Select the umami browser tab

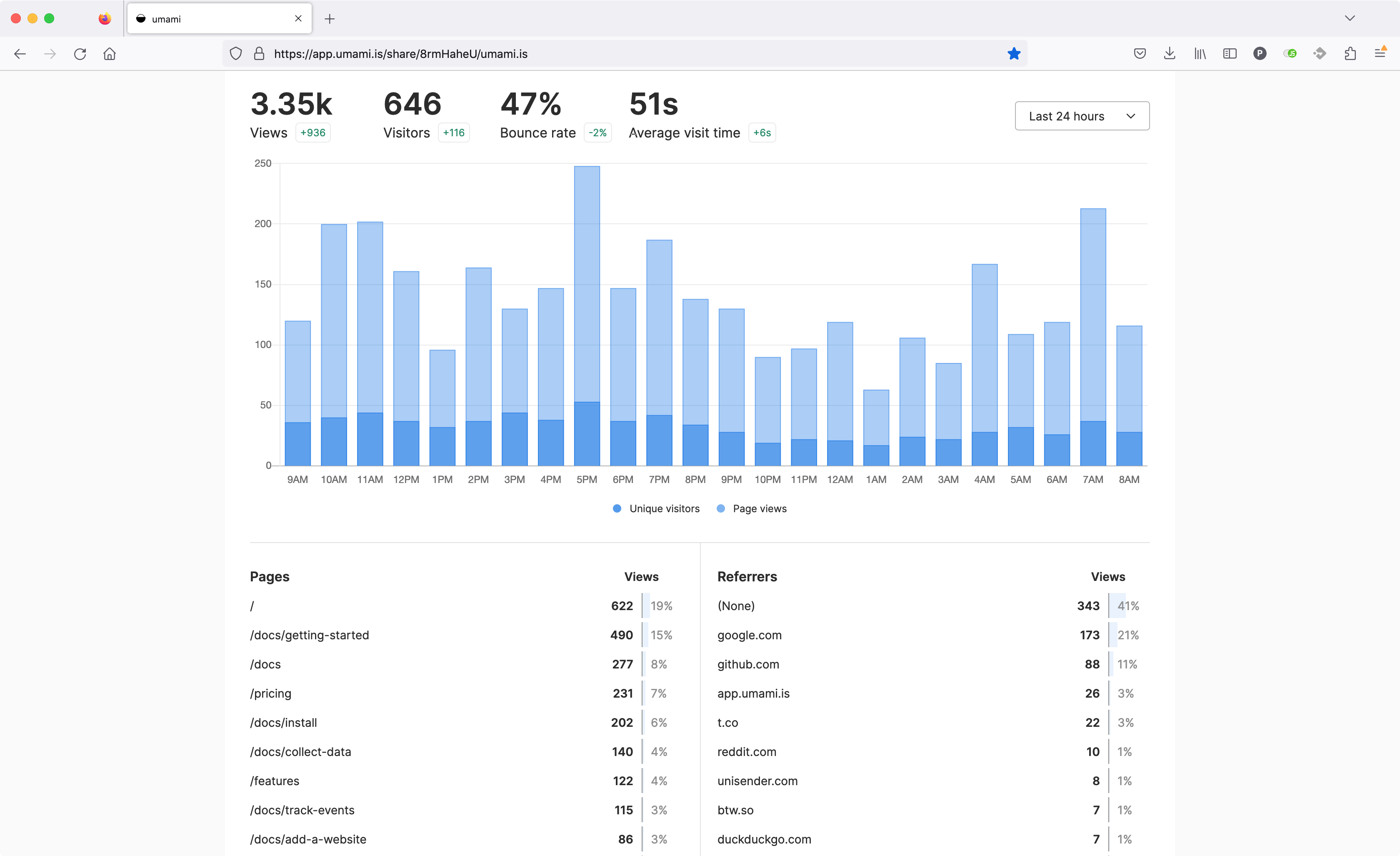click(219, 19)
